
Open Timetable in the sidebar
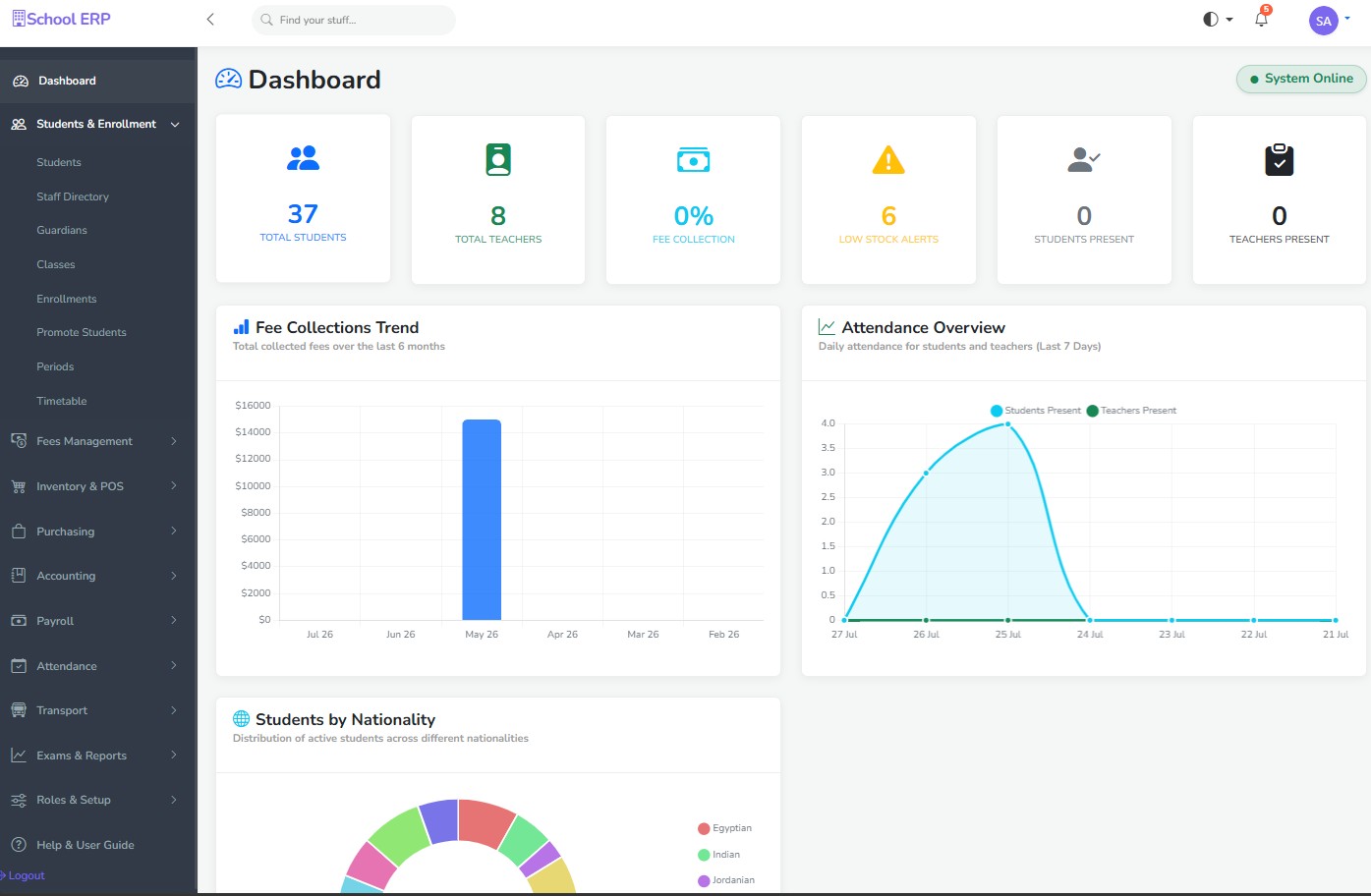(x=62, y=401)
